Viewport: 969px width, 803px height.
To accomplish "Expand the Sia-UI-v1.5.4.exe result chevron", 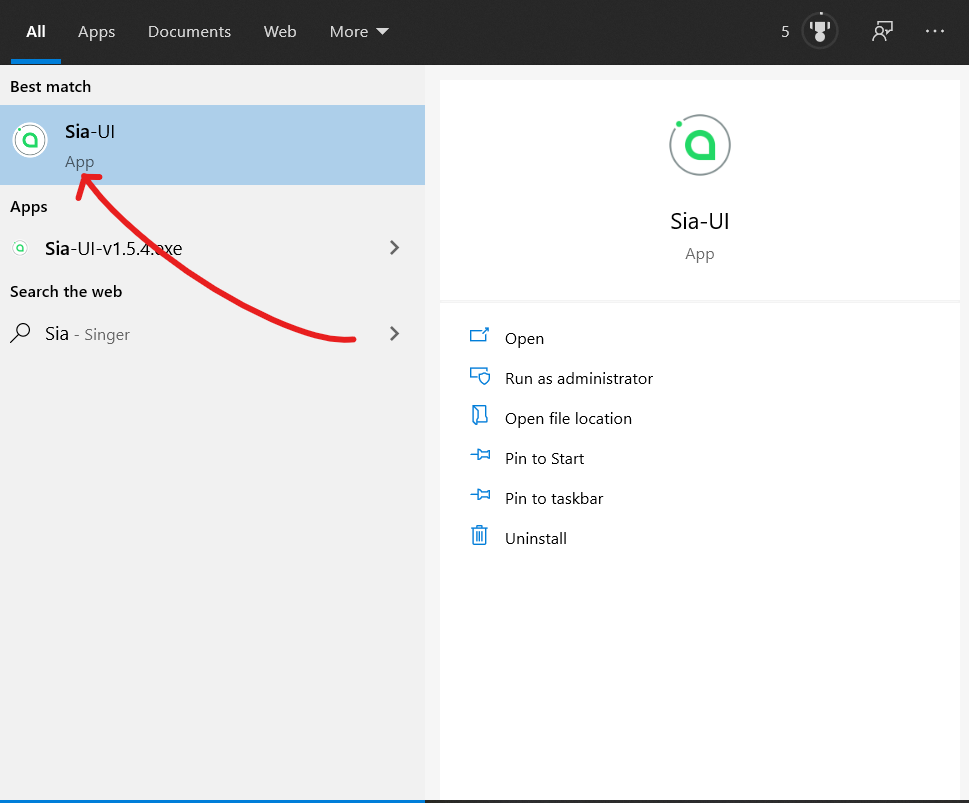I will click(x=394, y=248).
